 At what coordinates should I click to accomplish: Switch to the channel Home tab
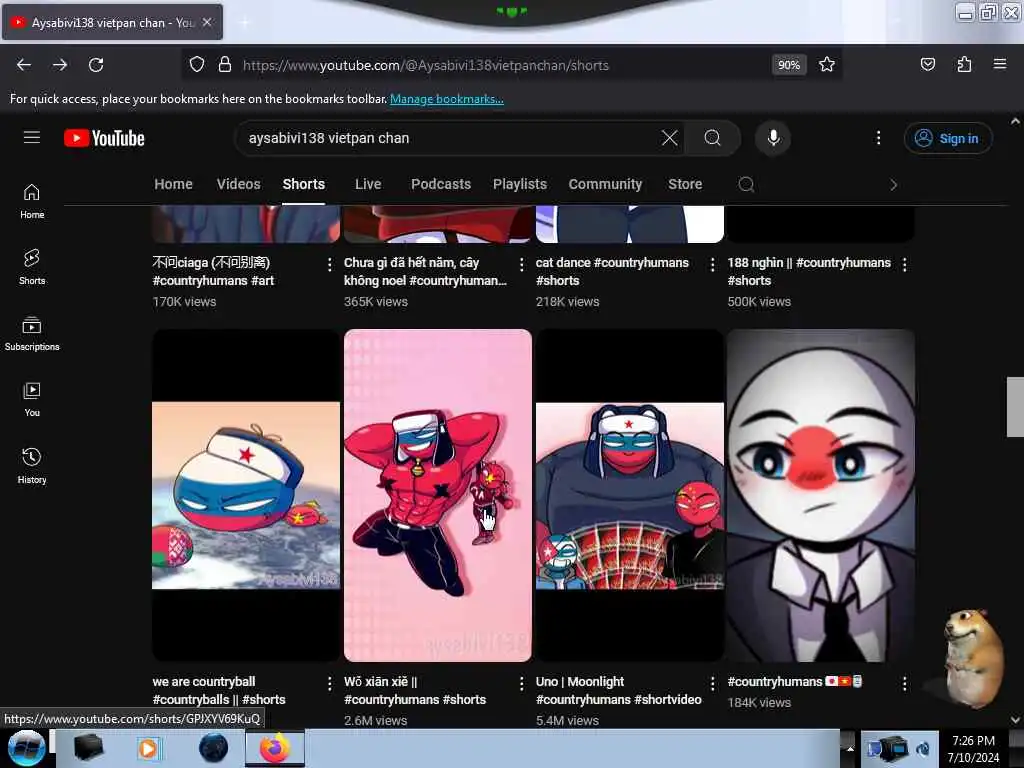coord(173,184)
